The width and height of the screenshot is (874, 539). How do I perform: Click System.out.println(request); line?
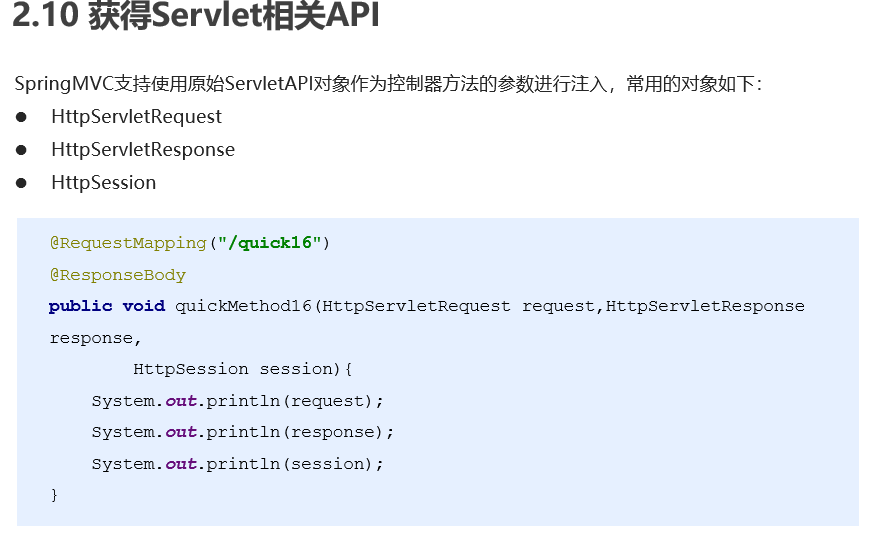tap(238, 401)
